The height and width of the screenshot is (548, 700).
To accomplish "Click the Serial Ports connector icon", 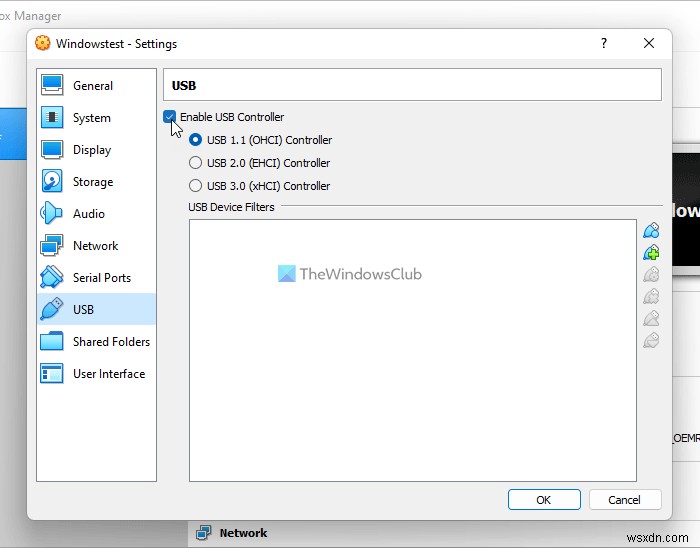I will 52,277.
